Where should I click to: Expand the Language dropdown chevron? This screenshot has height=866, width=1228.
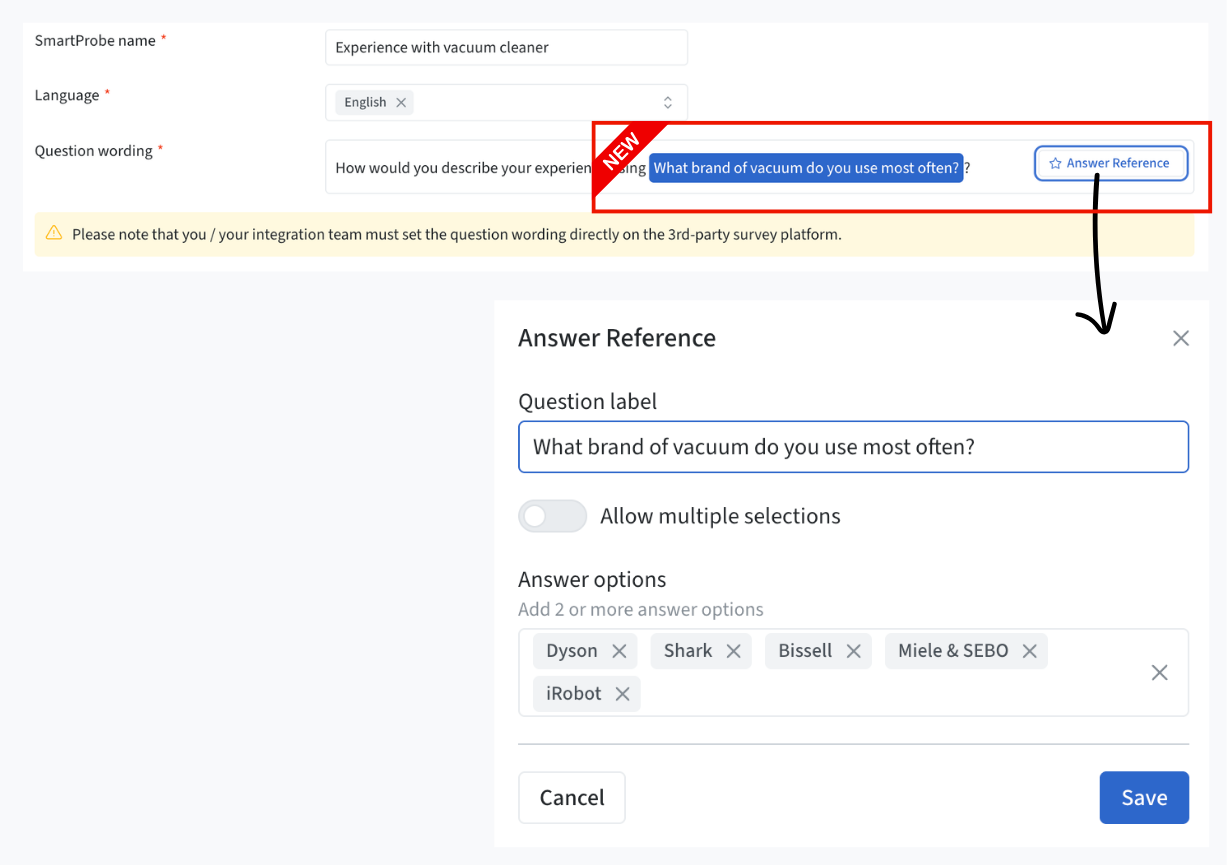coord(668,102)
